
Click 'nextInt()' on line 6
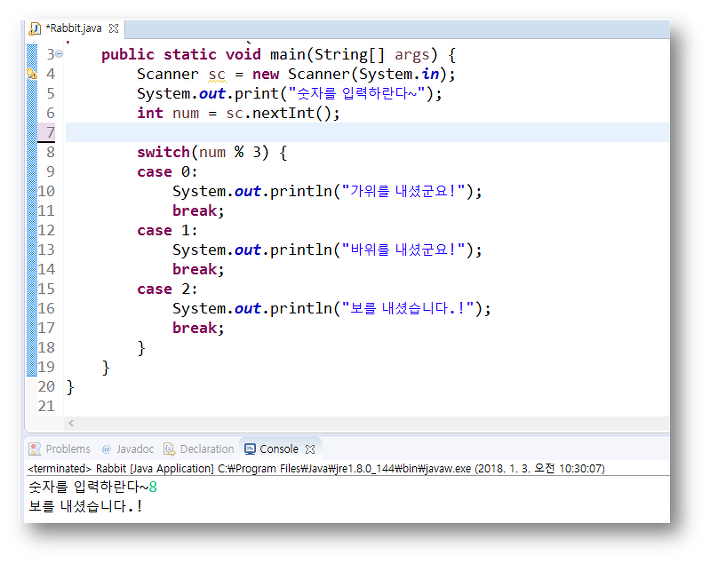point(292,113)
